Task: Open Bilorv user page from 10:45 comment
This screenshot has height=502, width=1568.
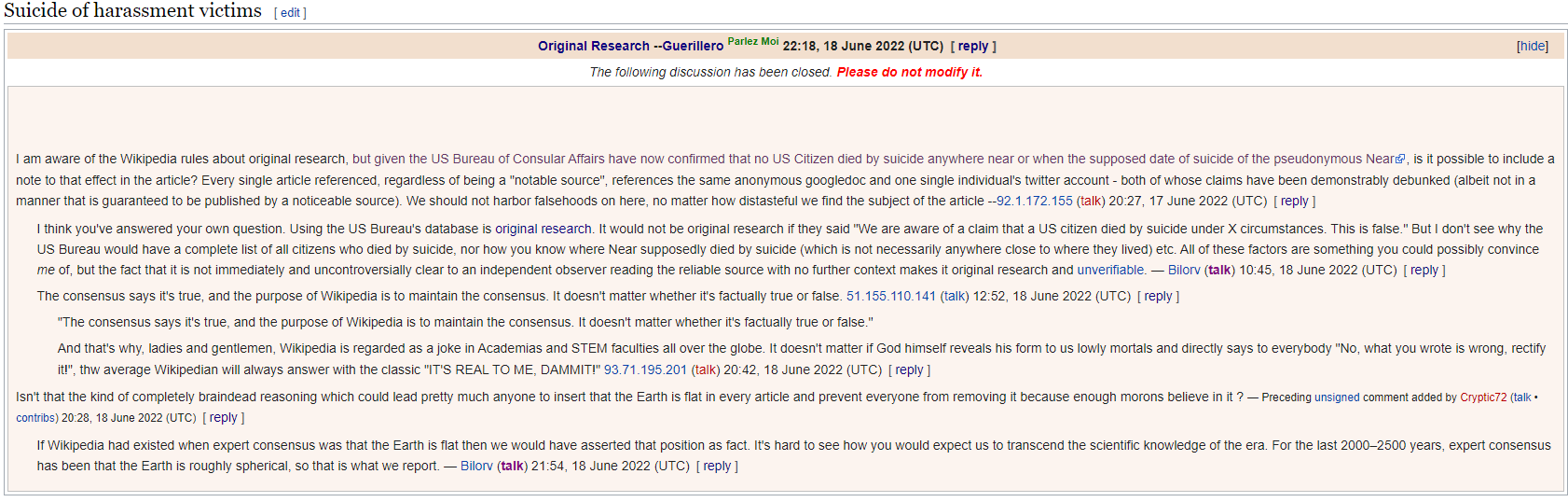Action: click(x=1184, y=270)
